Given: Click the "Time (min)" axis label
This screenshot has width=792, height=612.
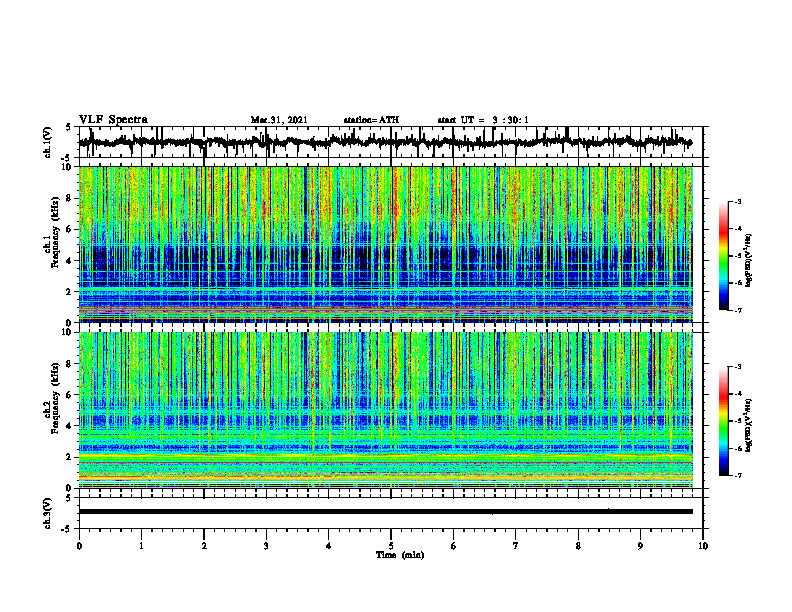Looking at the screenshot, I should click(x=400, y=554).
